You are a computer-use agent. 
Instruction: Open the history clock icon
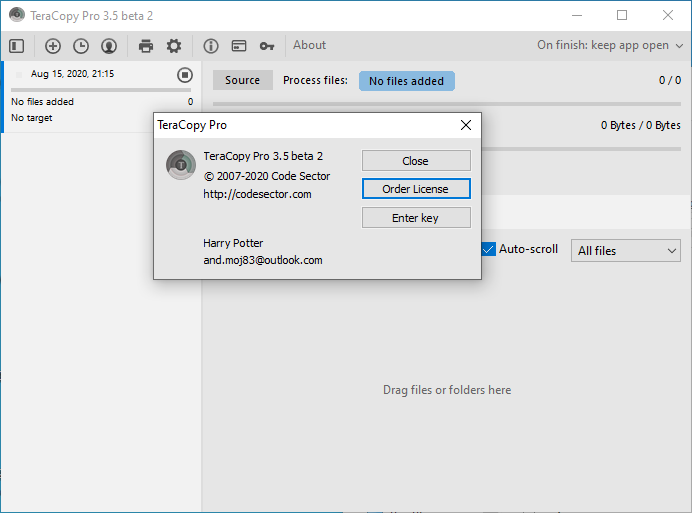click(x=81, y=46)
